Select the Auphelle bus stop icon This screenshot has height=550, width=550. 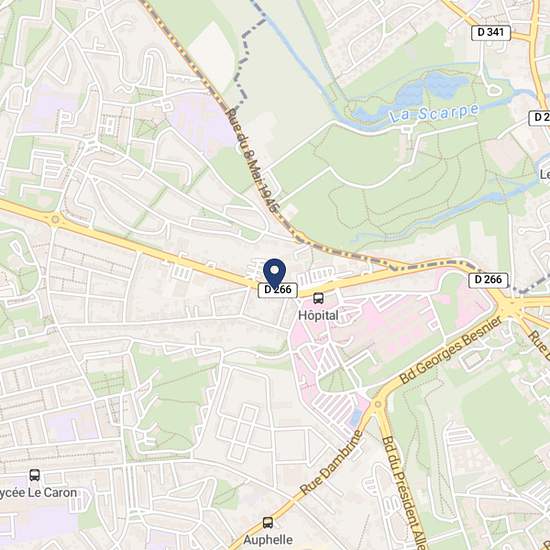pyautogui.click(x=268, y=523)
